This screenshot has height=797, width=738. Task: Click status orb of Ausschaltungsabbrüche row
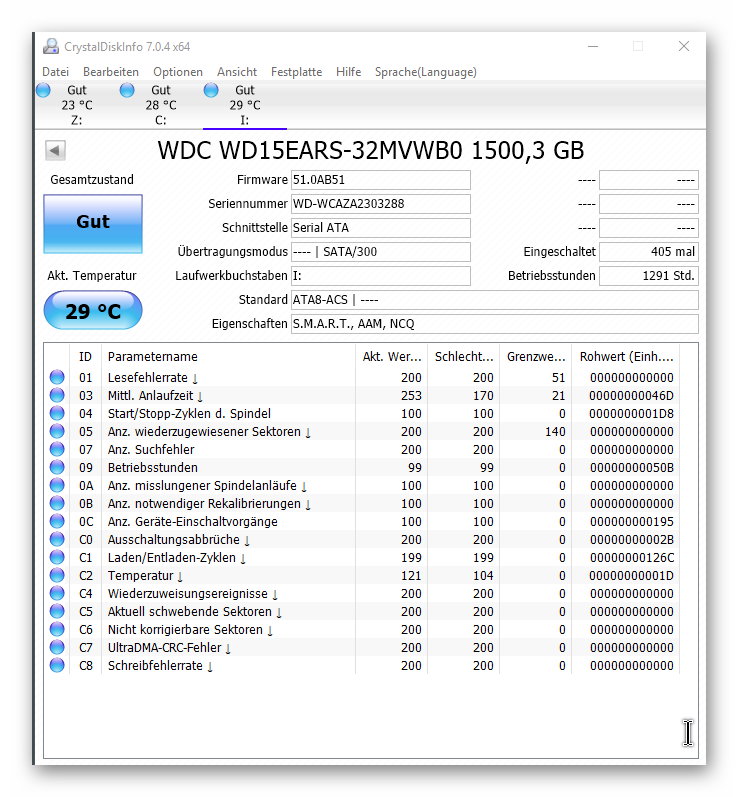57,539
